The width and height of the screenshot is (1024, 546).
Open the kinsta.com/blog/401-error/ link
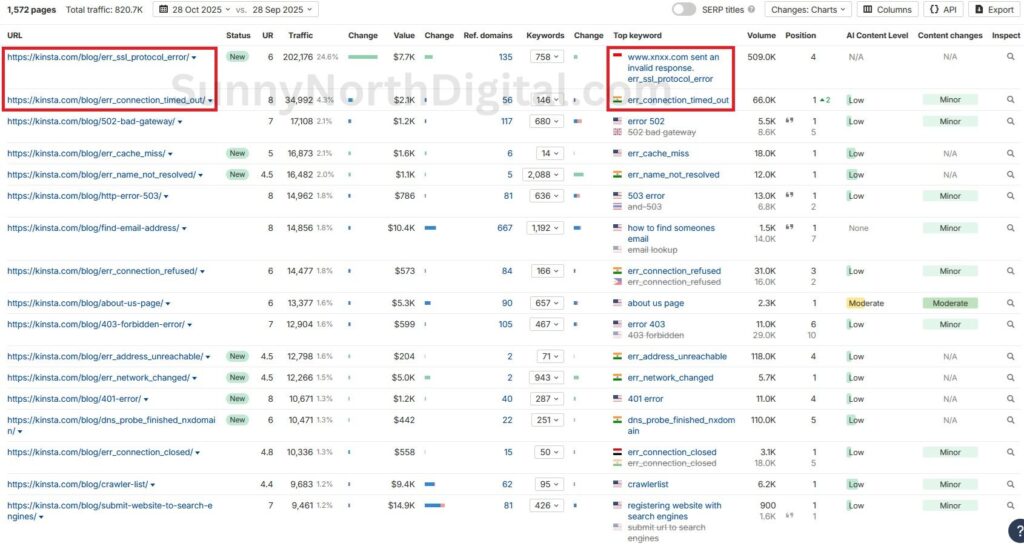click(74, 399)
